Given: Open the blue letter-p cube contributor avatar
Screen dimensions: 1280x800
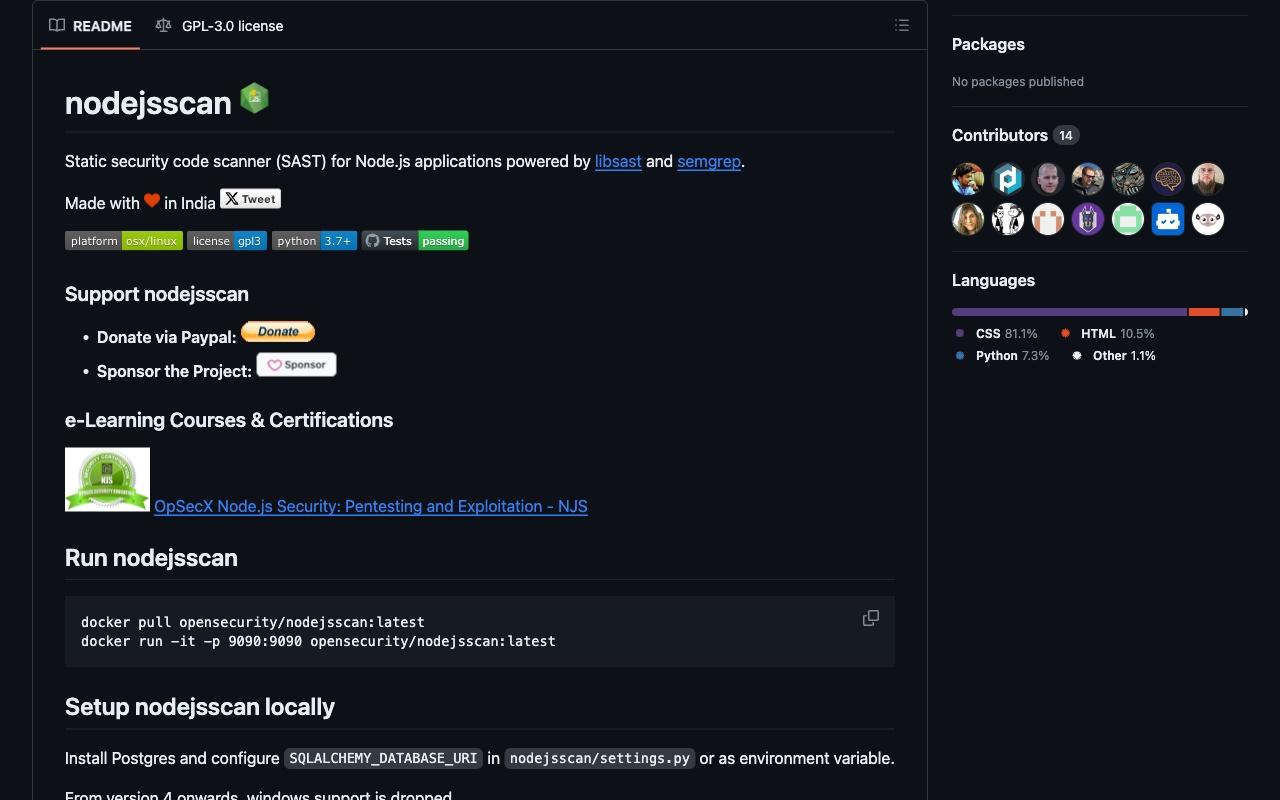Looking at the screenshot, I should click(x=1008, y=179).
